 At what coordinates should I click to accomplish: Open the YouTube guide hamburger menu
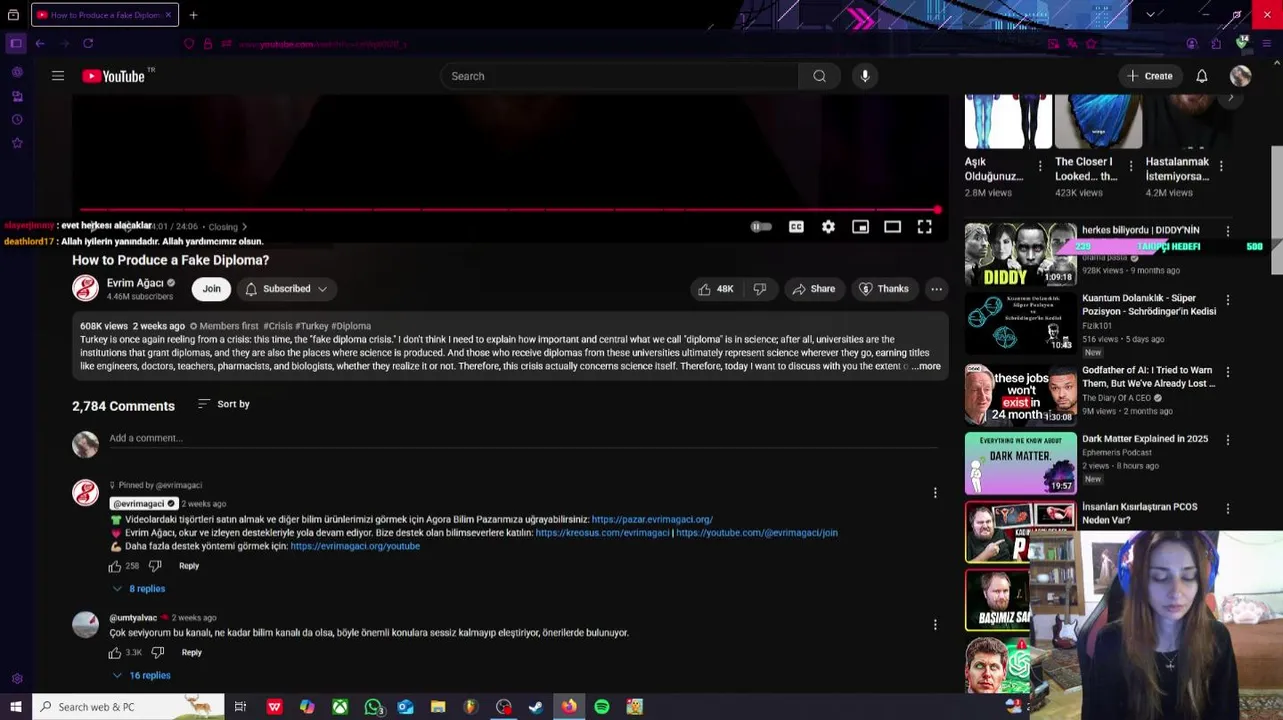(58, 76)
